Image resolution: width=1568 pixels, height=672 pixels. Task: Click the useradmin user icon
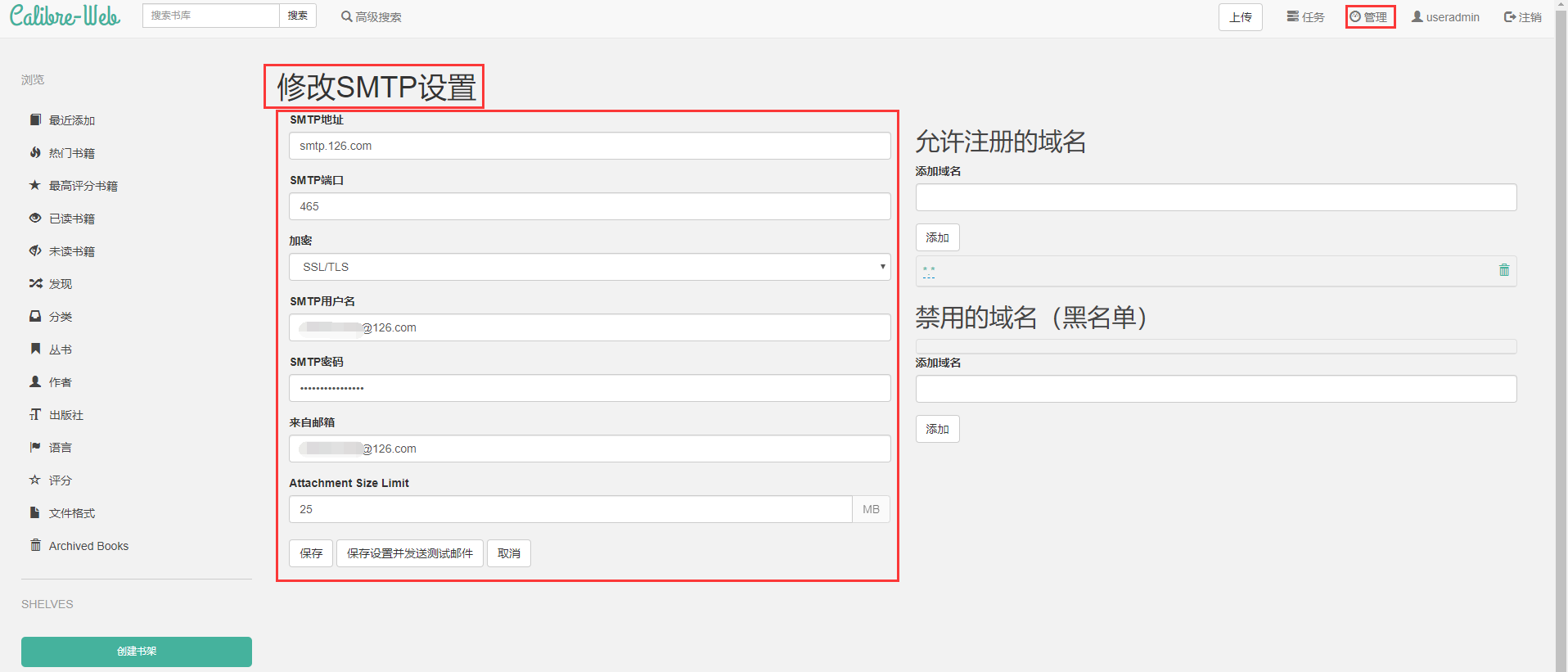tap(1417, 16)
